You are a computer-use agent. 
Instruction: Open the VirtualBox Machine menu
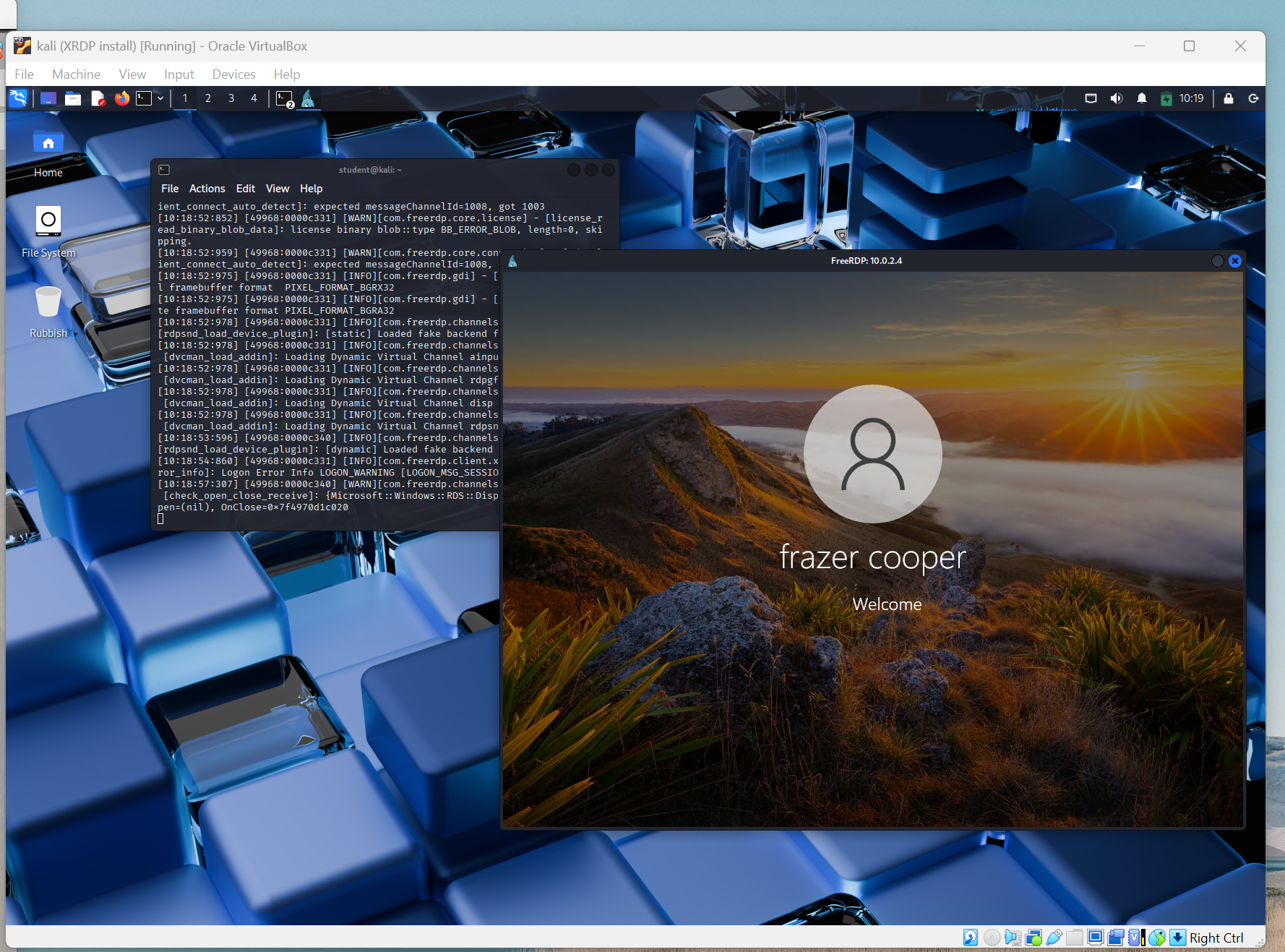76,74
